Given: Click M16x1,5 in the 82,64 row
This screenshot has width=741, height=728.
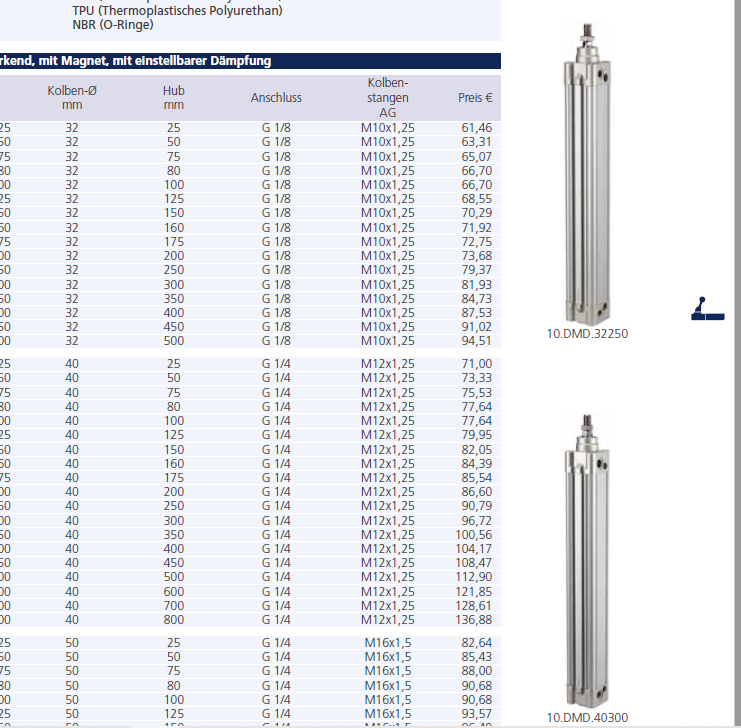Looking at the screenshot, I should [x=388, y=643].
